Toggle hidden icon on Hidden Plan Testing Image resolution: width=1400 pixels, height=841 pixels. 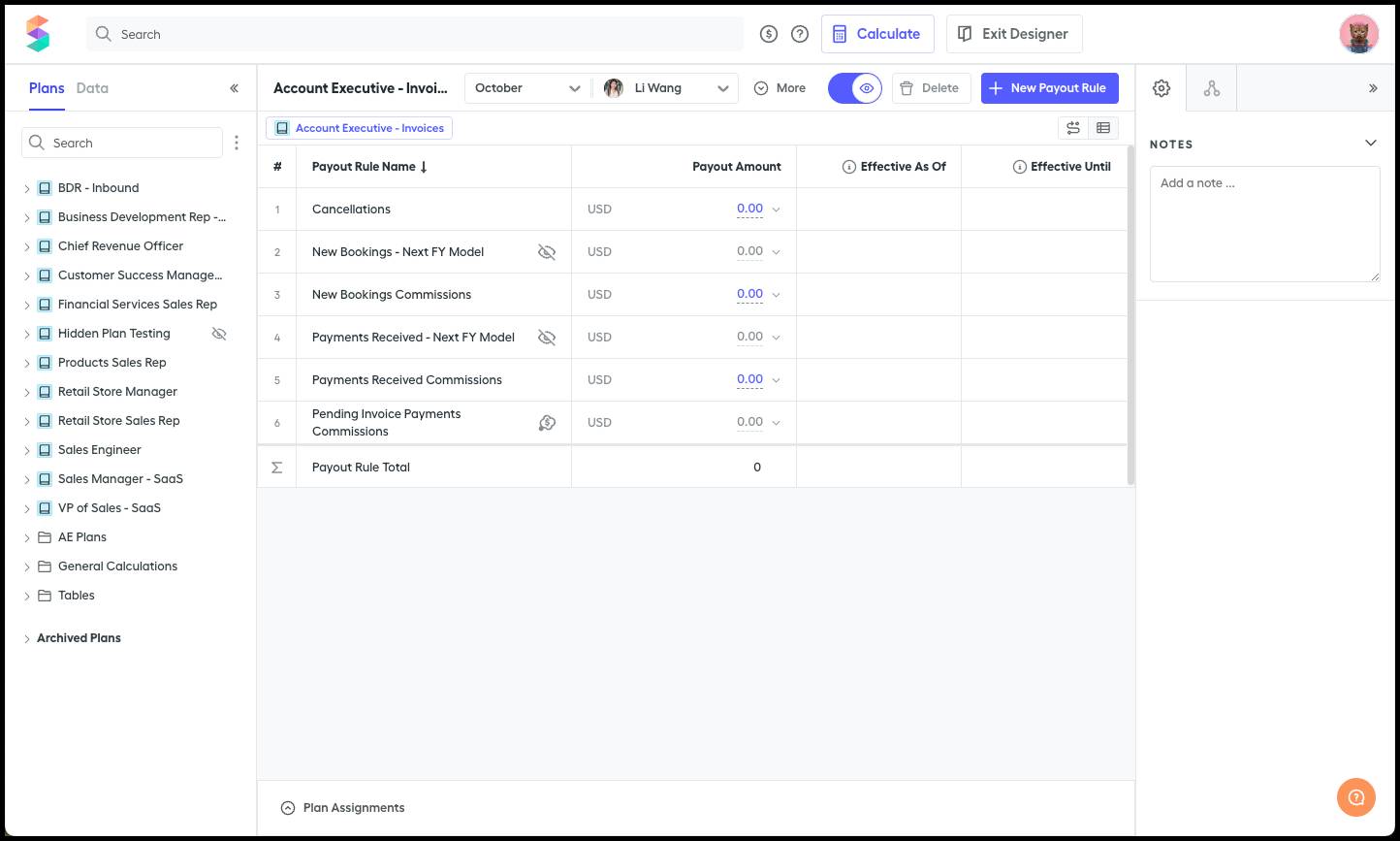tap(219, 334)
